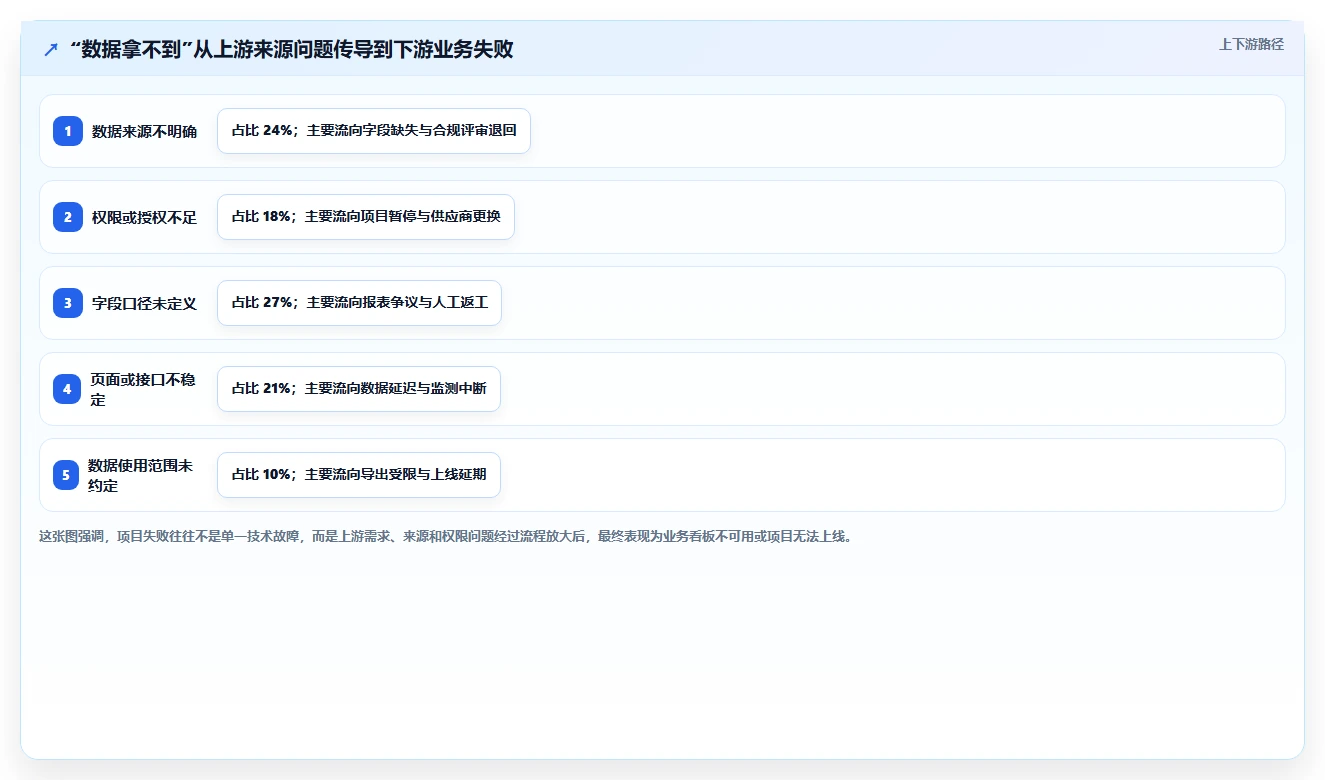Click the 权限或授权不足 label
Image resolution: width=1325 pixels, height=780 pixels.
(x=145, y=217)
